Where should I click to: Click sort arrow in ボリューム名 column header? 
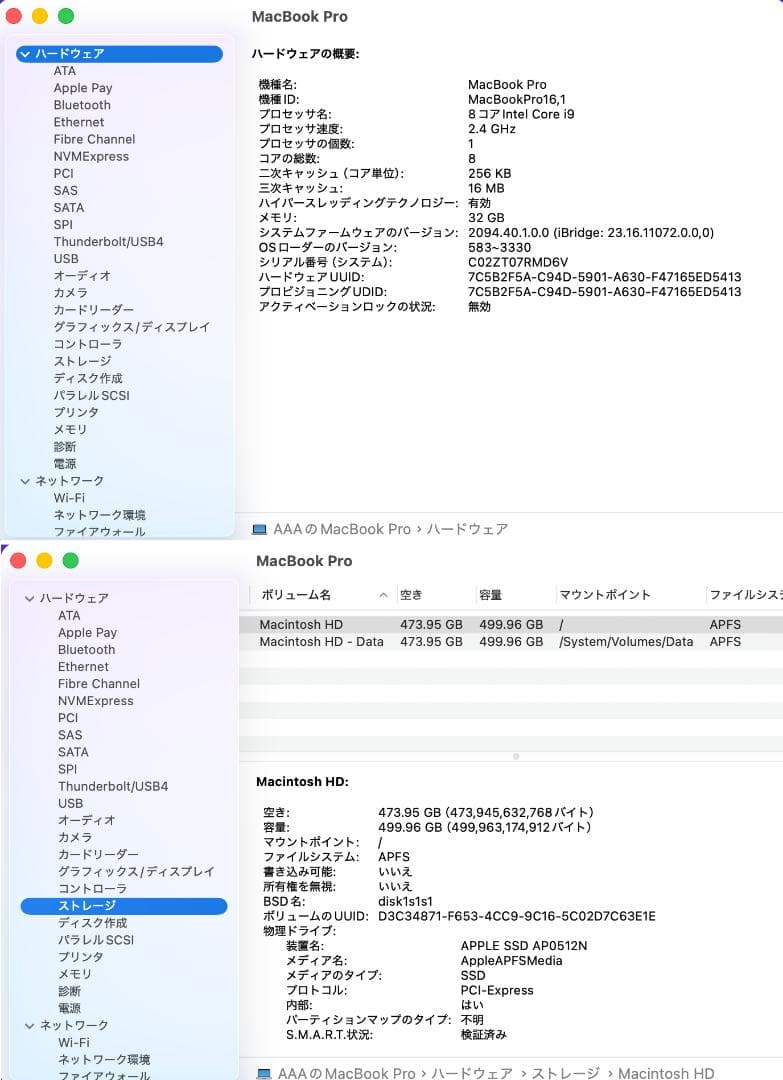point(384,595)
